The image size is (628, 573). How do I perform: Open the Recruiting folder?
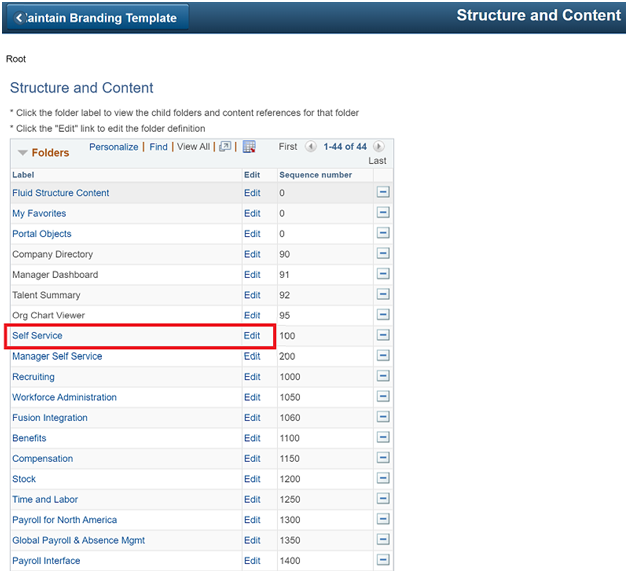(33, 377)
